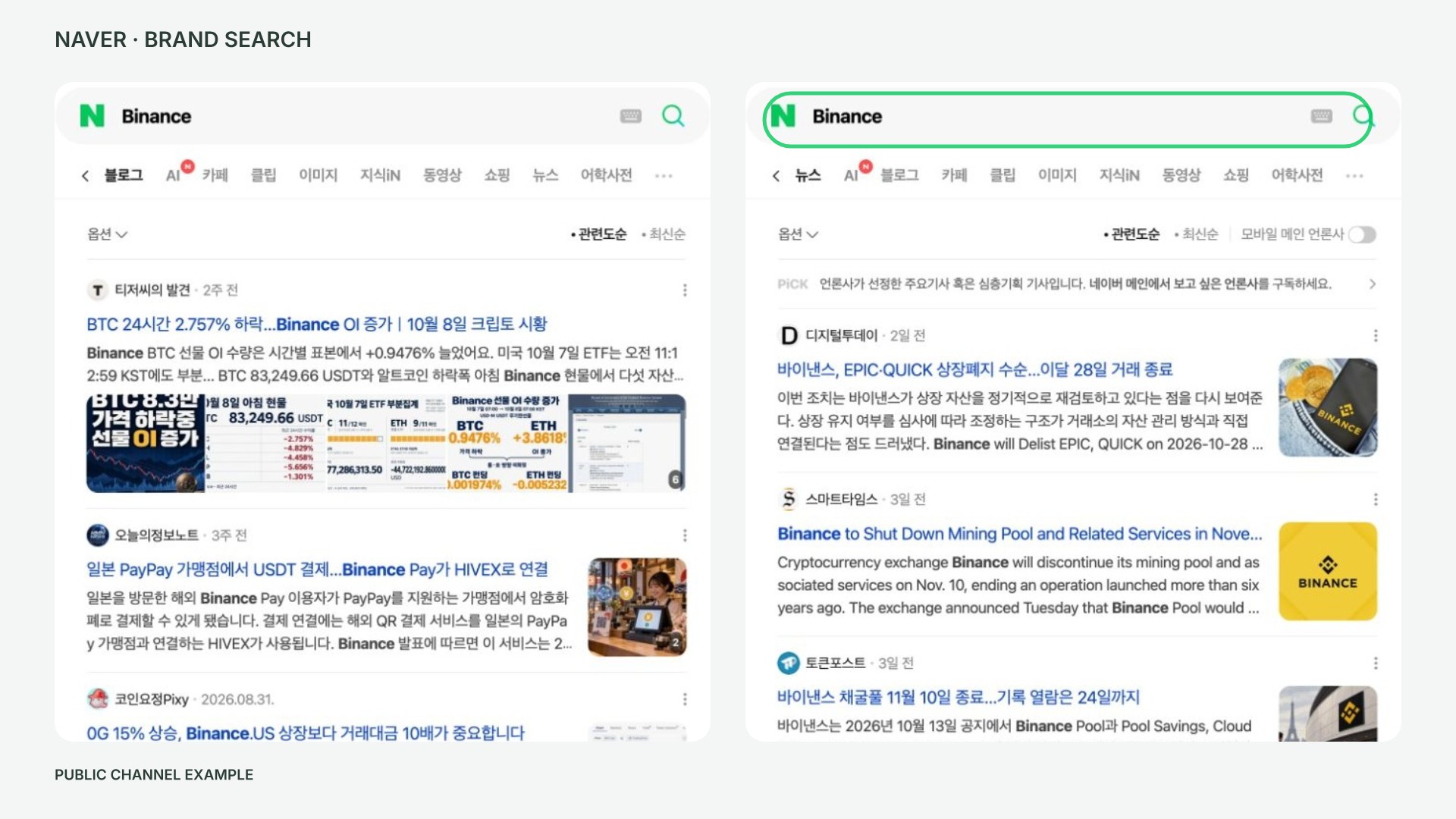Open options menu for 코인요정Pixy post

(x=685, y=699)
